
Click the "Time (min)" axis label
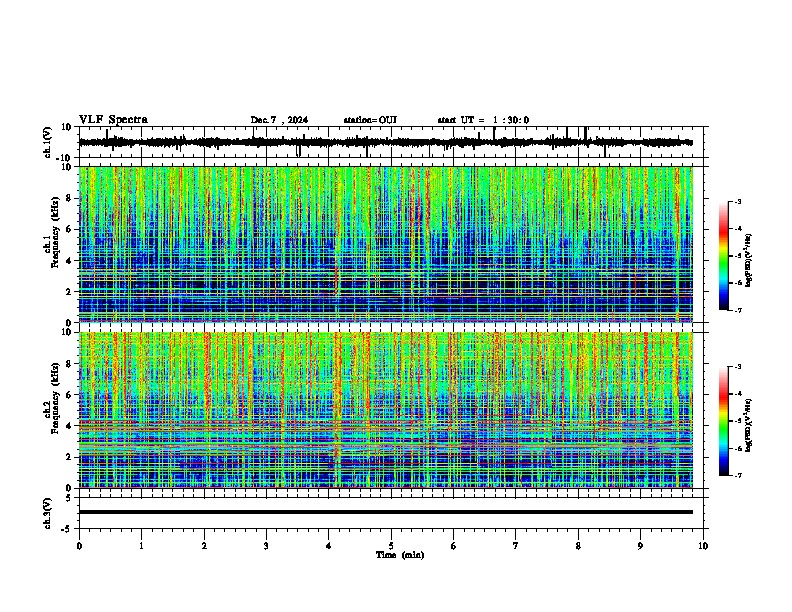tap(400, 555)
